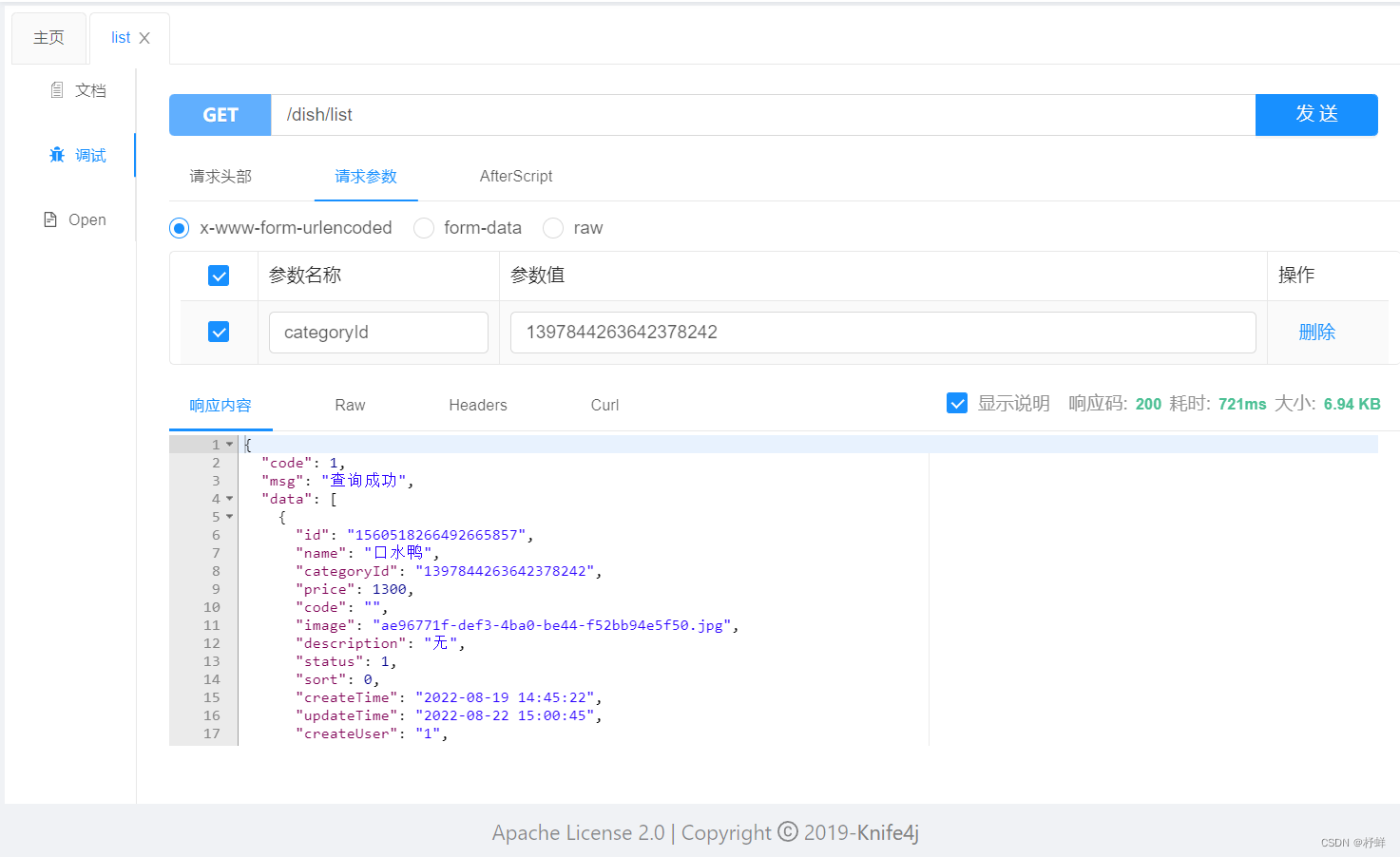Screen dimensions: 1400x857
Task: Focus the /dish/list URL field
Action: (x=763, y=115)
